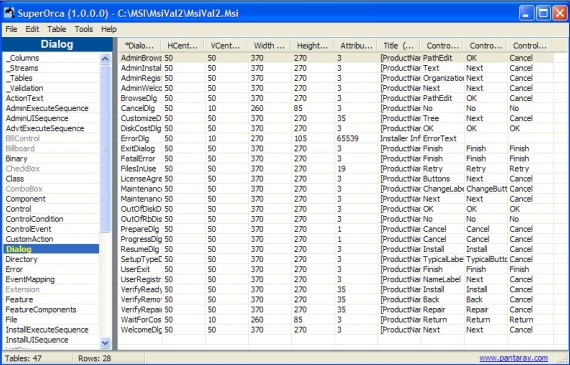Click the Attributes column header

click(x=356, y=46)
